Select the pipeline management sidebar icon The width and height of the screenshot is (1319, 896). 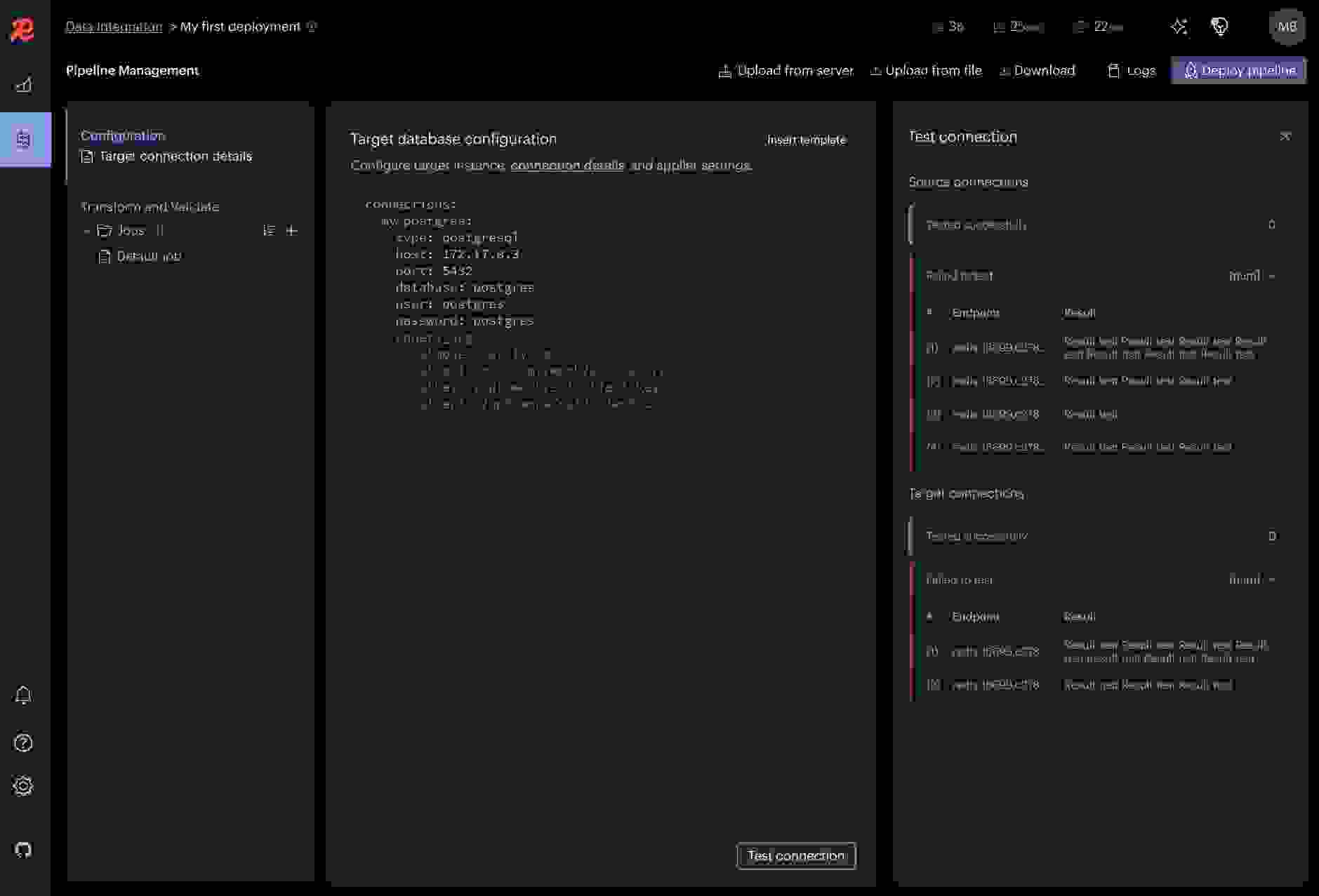coord(24,139)
